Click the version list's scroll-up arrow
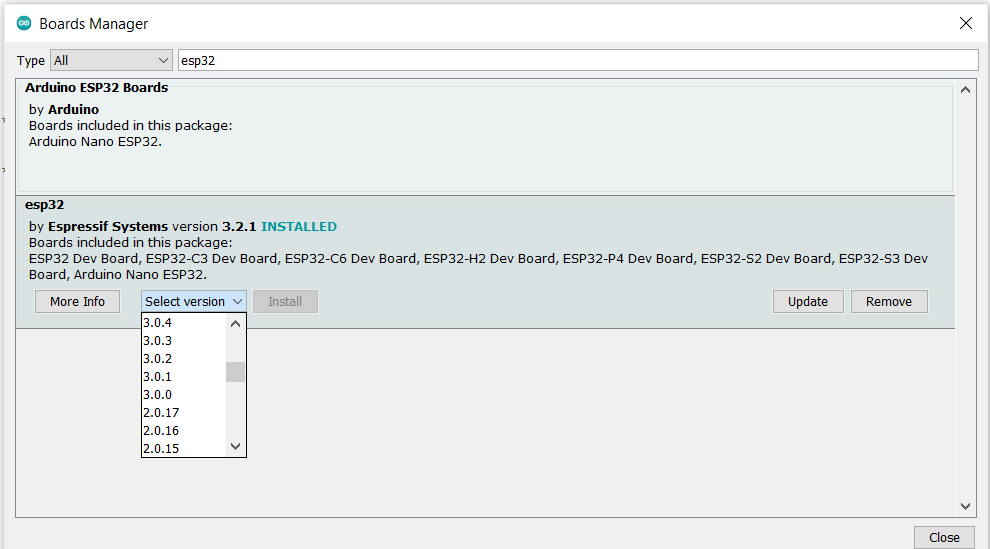The height and width of the screenshot is (549, 990). pyautogui.click(x=236, y=324)
